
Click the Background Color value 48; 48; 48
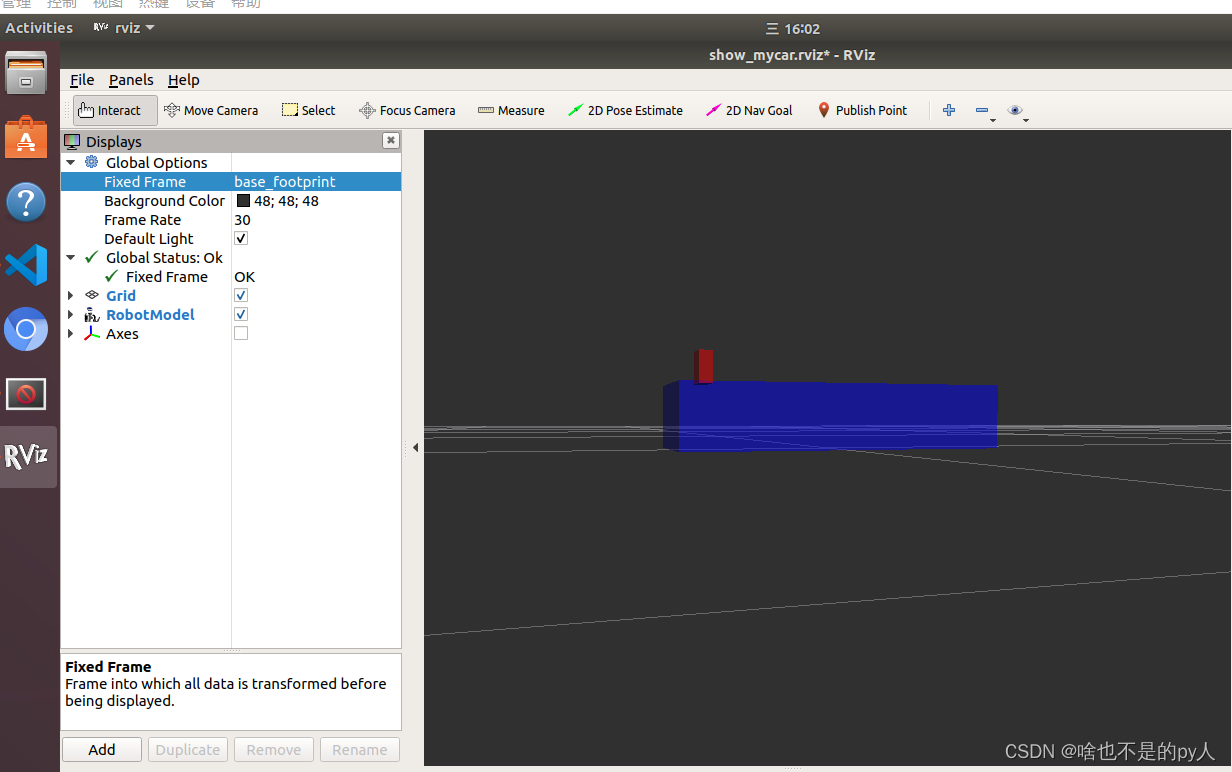(x=286, y=201)
